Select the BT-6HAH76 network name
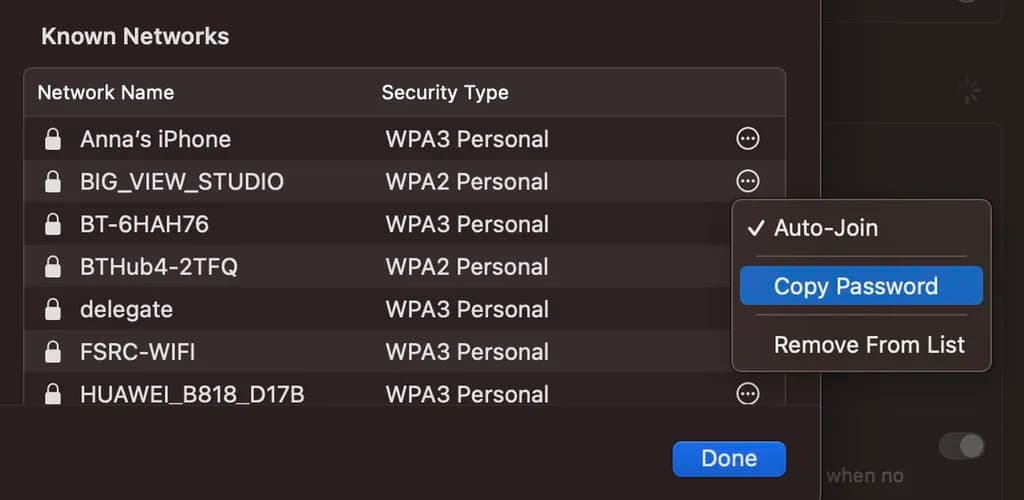This screenshot has width=1024, height=500. pyautogui.click(x=144, y=224)
